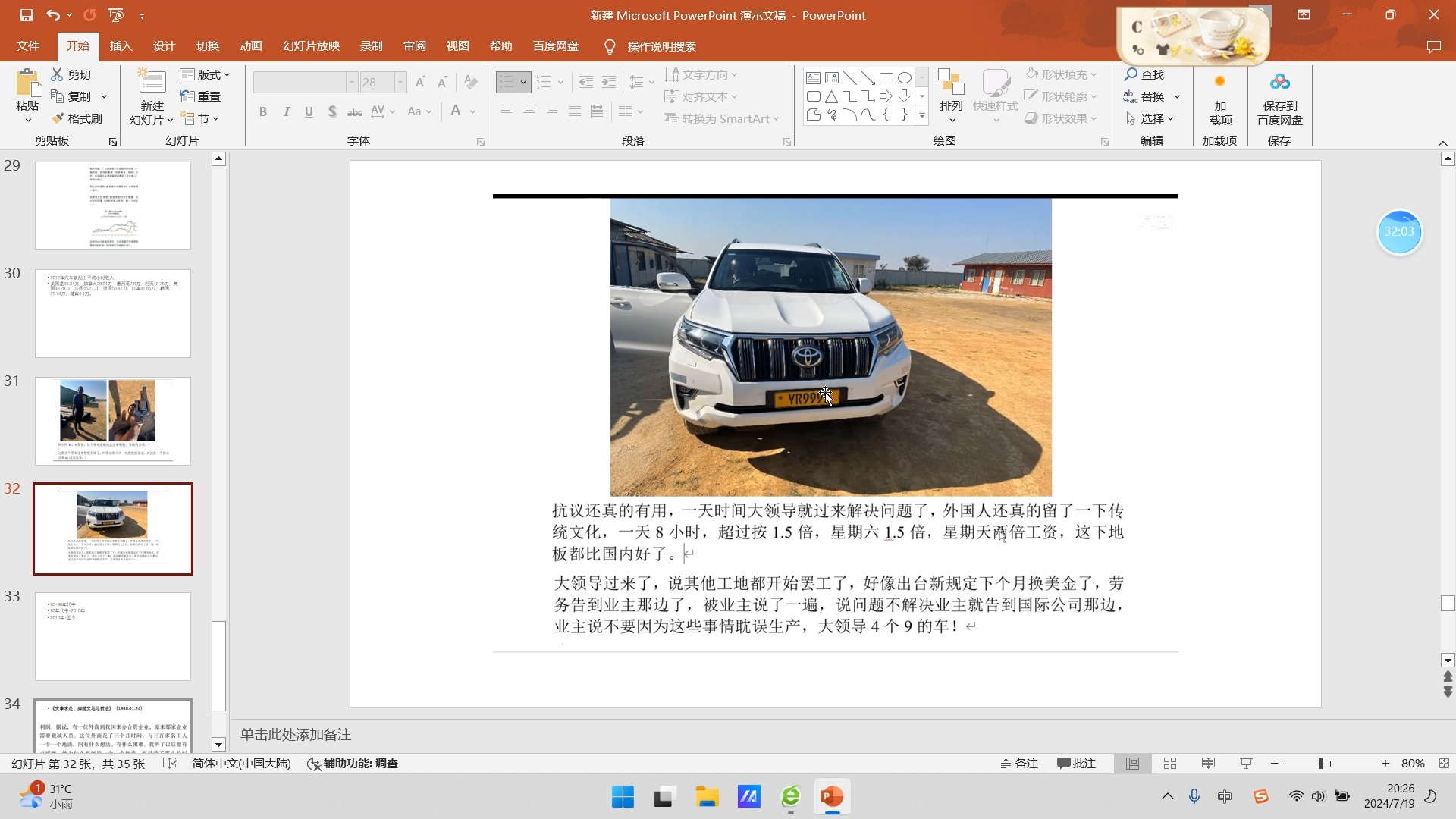This screenshot has height=819, width=1456.
Task: Select the rectangle shape in gallery
Action: 886,78
